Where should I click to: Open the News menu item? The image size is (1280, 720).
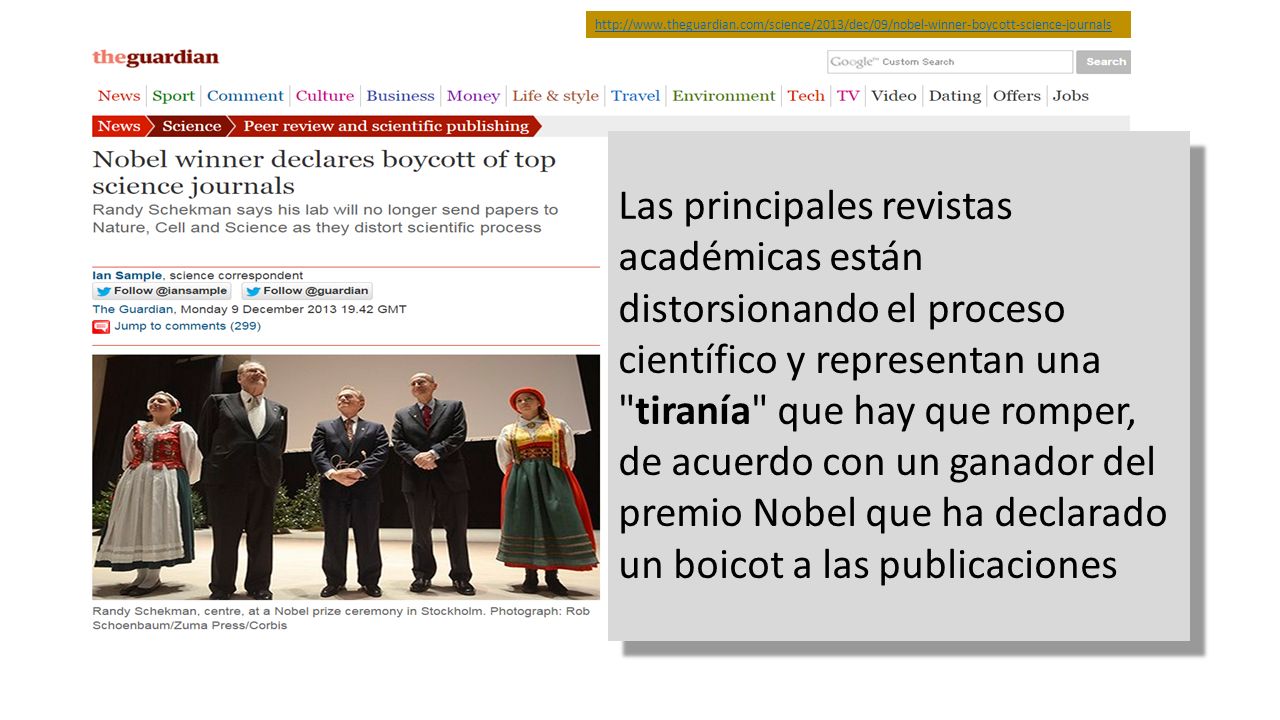pyautogui.click(x=119, y=96)
